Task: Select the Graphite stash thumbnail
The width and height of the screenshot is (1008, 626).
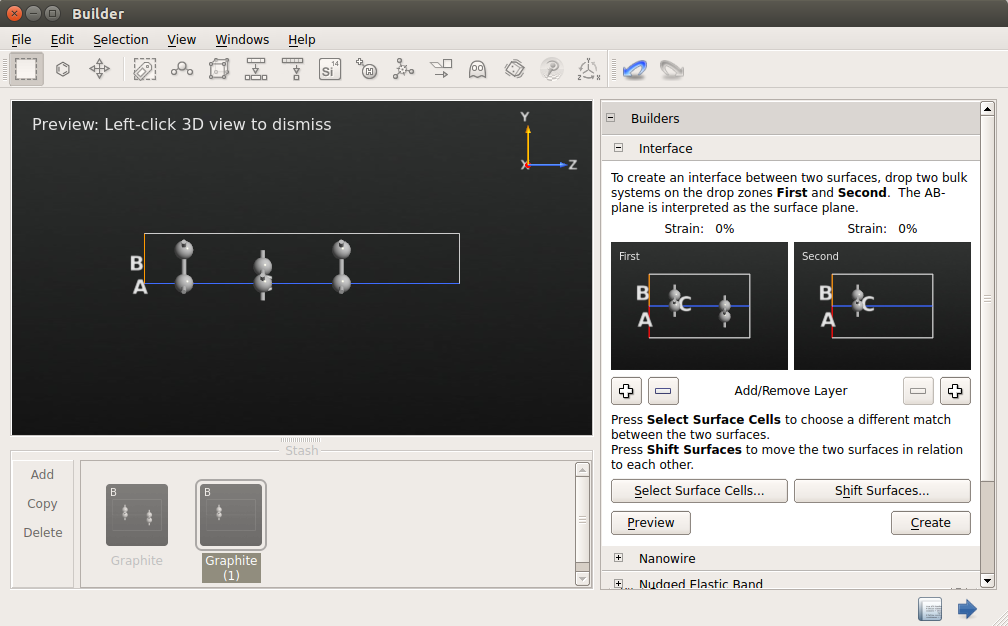Action: click(137, 515)
